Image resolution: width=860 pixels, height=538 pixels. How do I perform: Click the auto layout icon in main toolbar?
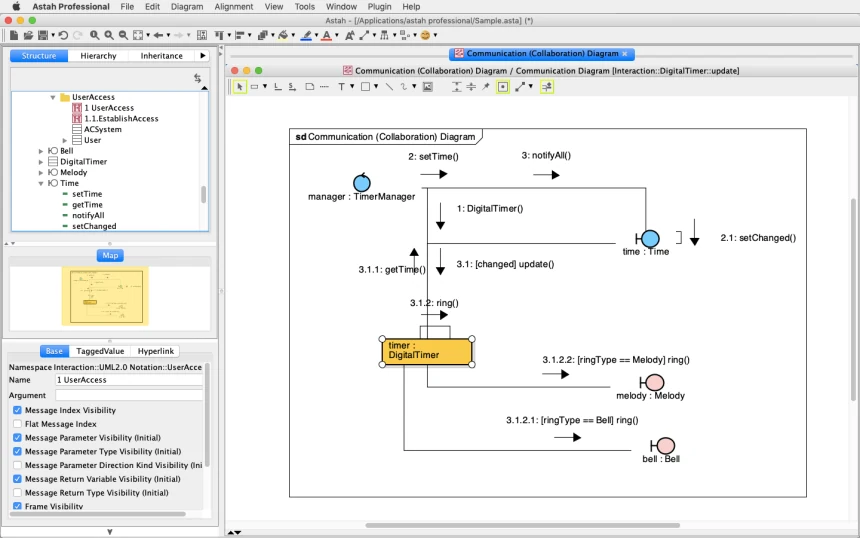coord(202,35)
